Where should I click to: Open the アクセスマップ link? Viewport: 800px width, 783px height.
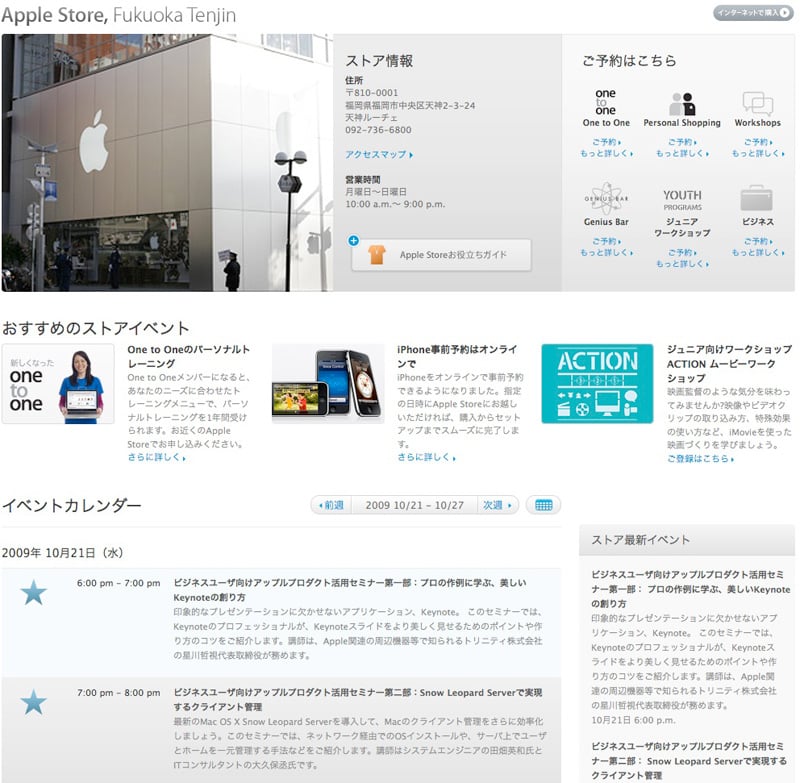378,155
